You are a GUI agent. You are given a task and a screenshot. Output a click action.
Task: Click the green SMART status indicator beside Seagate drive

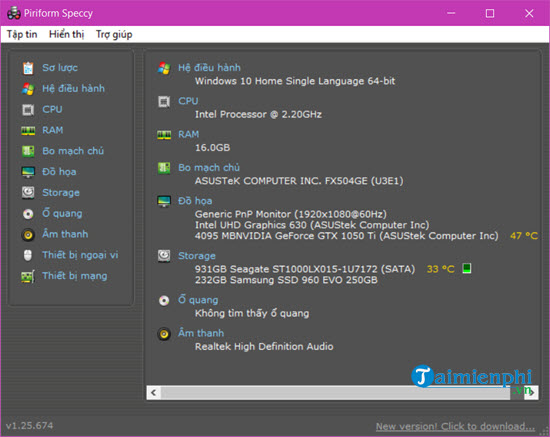tap(467, 268)
